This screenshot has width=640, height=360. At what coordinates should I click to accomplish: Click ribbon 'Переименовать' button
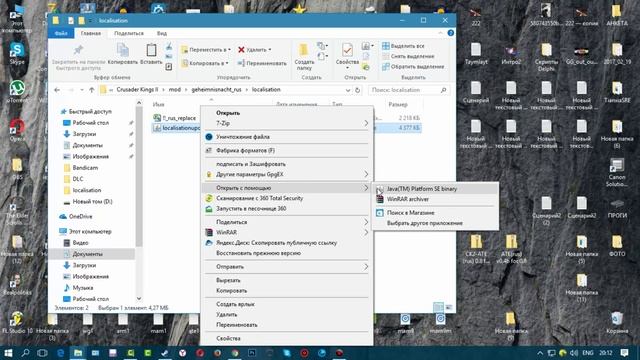(262, 63)
